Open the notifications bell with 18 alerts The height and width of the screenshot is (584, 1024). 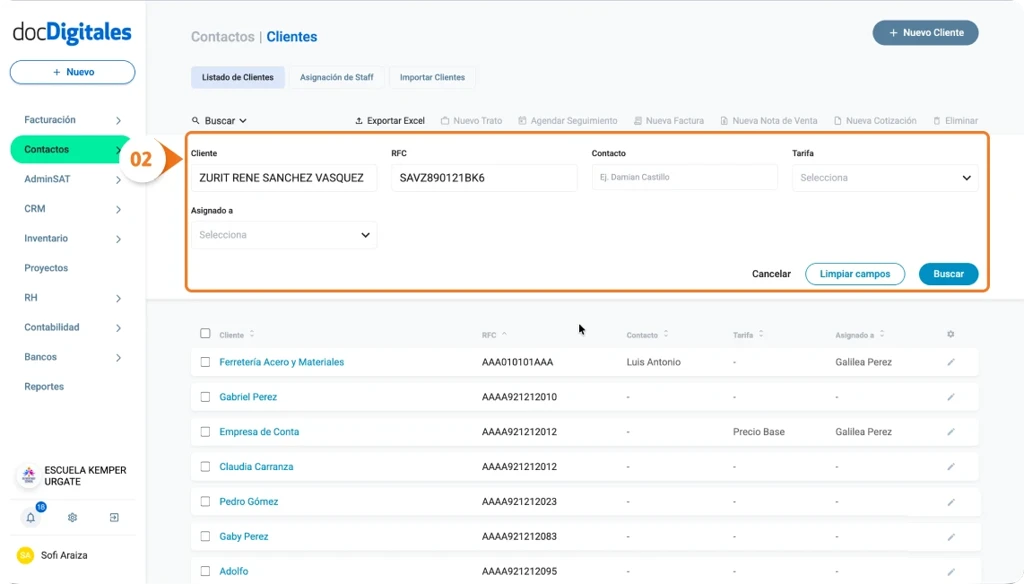[30, 517]
